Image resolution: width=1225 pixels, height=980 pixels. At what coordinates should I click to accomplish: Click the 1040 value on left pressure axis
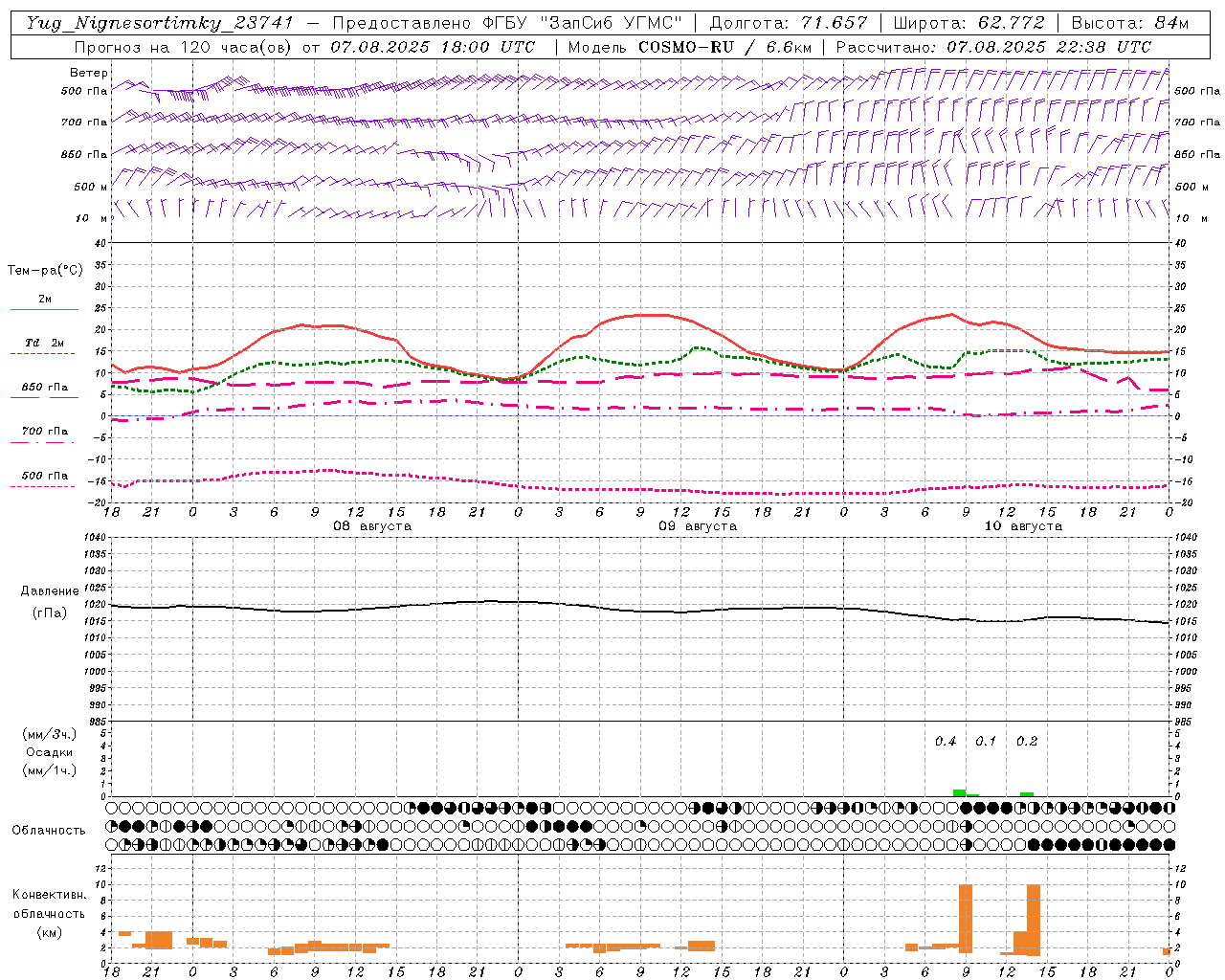point(94,538)
